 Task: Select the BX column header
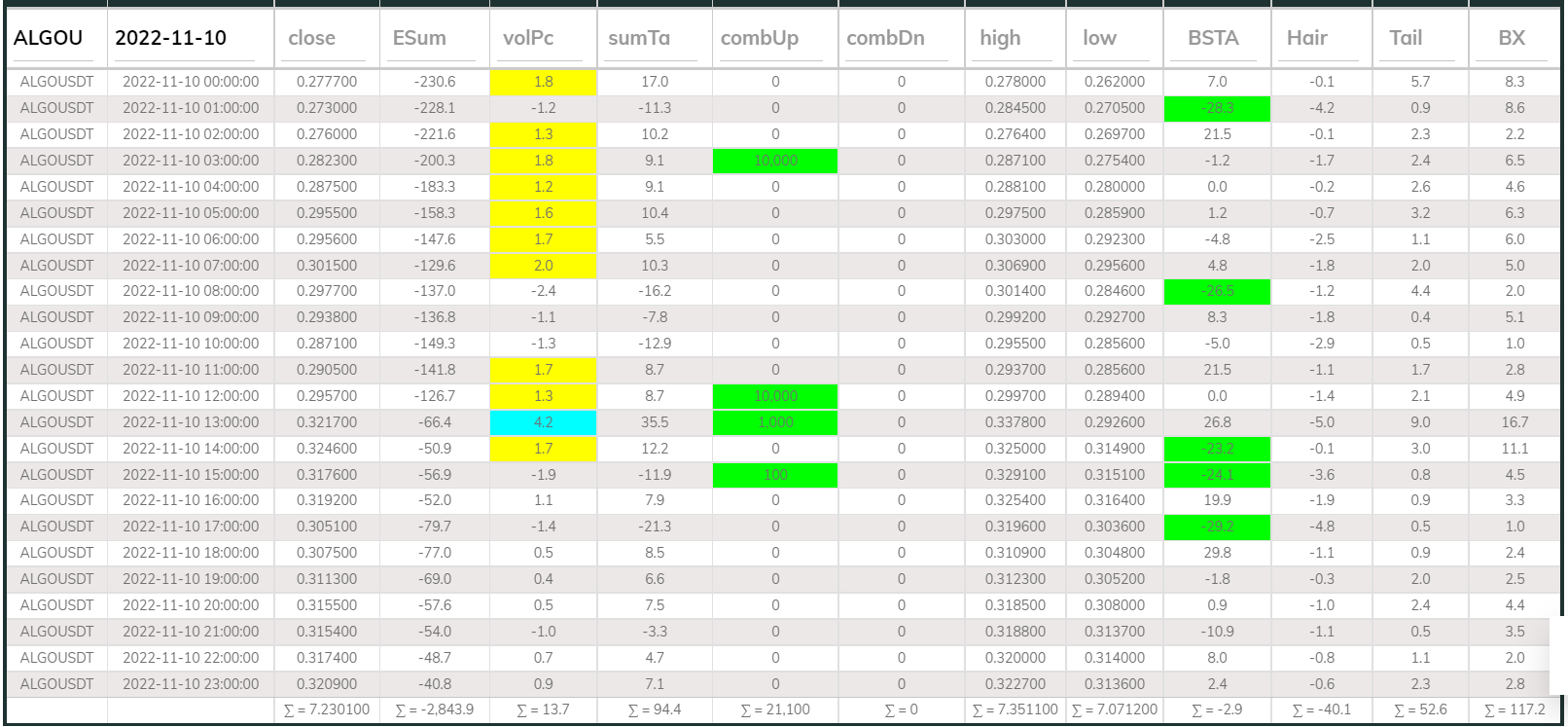point(1512,38)
